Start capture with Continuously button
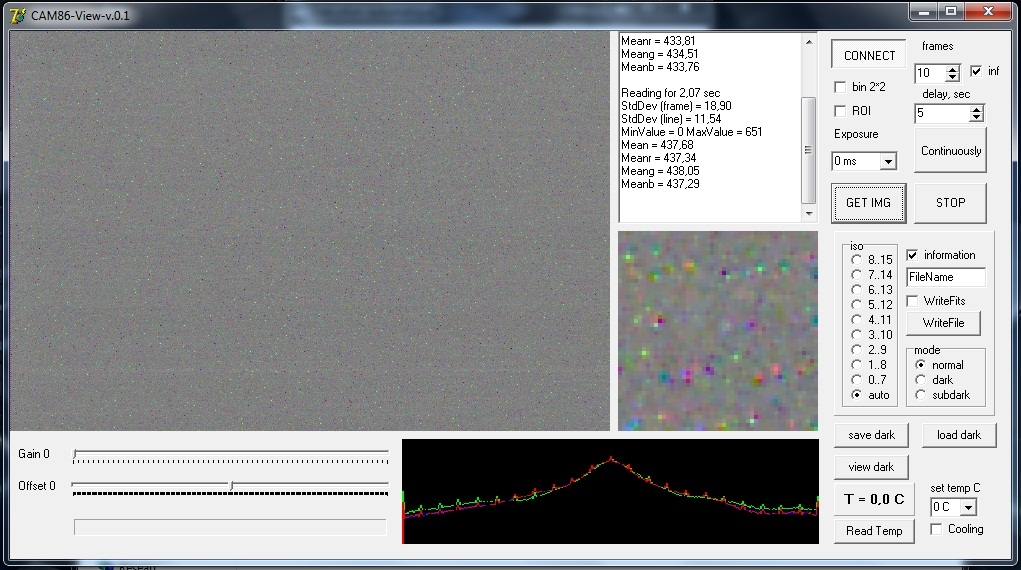The image size is (1021, 570). pyautogui.click(x=950, y=150)
